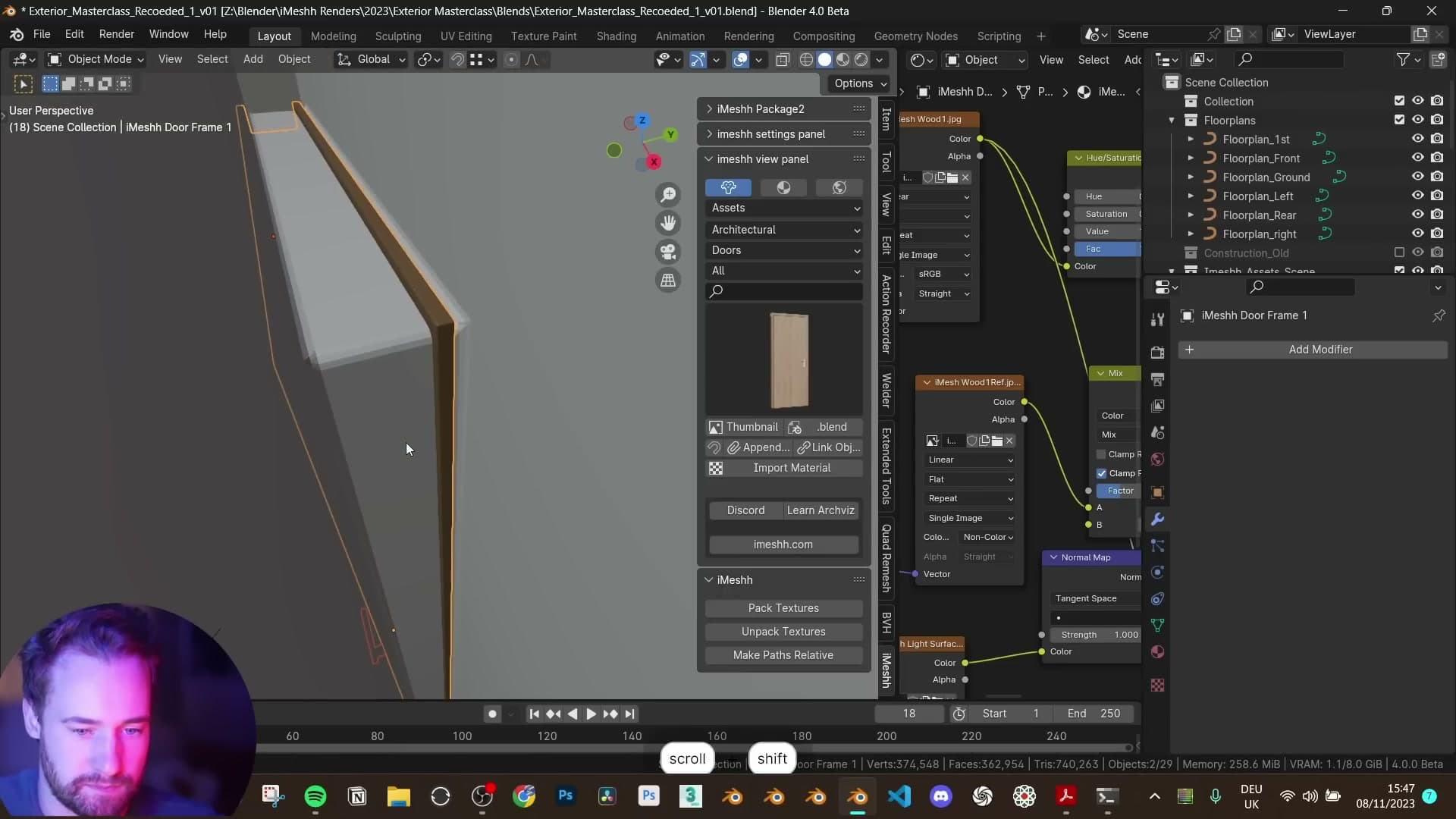Pin the iMeshh Door Frame 1 properties

click(x=1439, y=315)
